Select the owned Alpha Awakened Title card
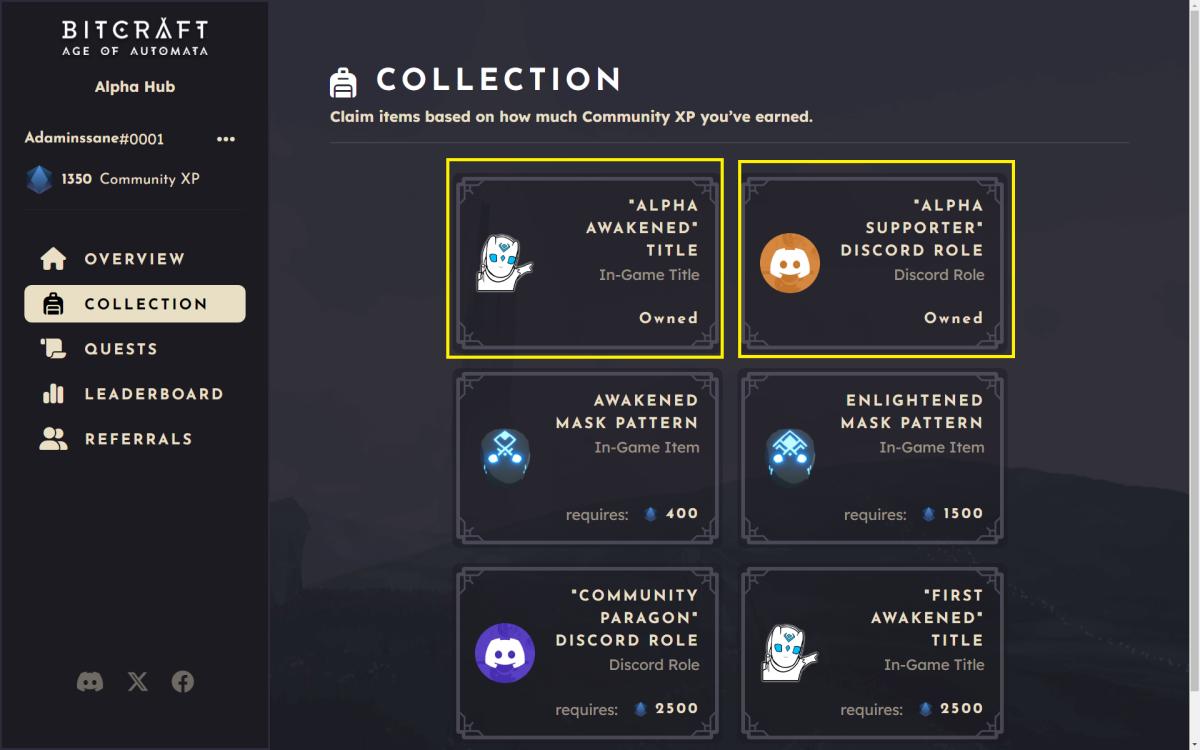Viewport: 1200px width, 750px height. point(585,258)
